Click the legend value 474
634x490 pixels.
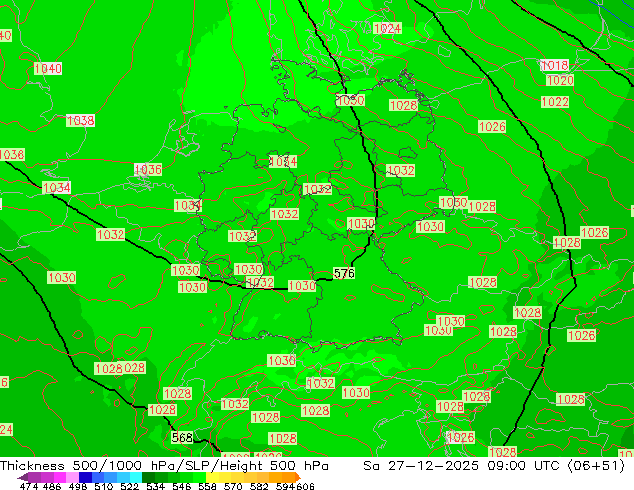coord(28,486)
